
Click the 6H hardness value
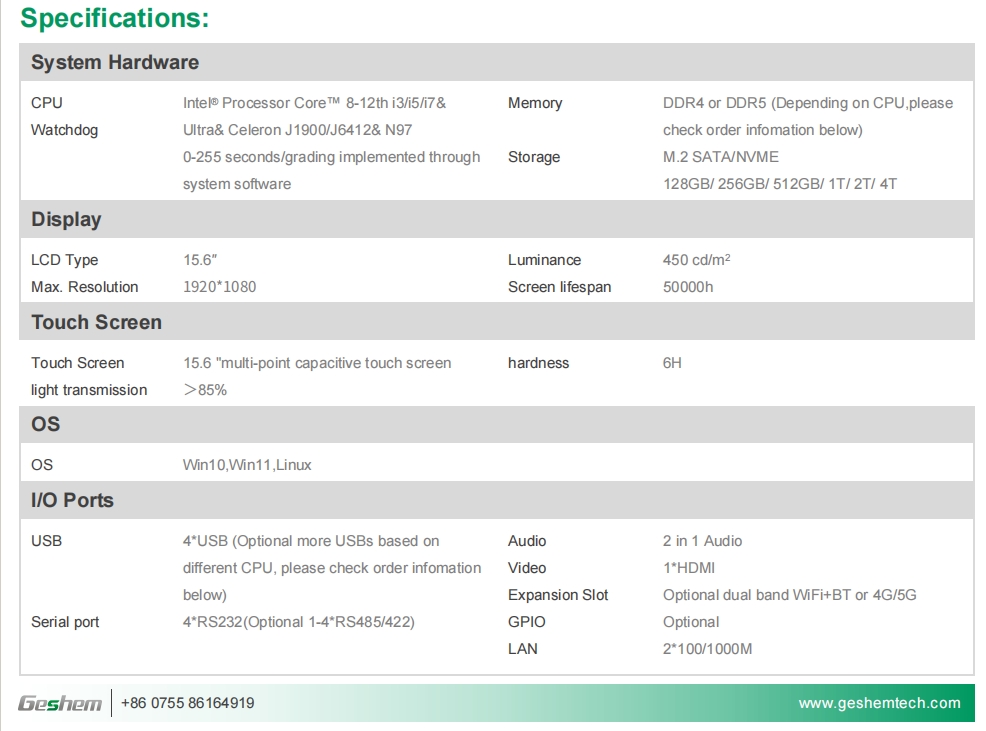click(x=672, y=363)
